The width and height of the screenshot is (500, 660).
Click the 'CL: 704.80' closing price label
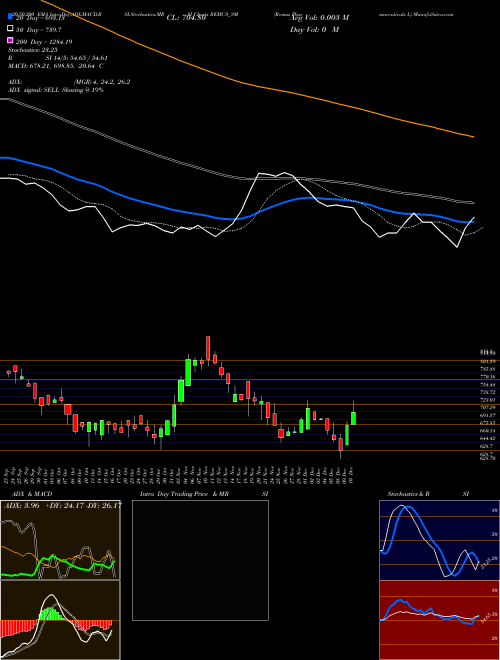tap(186, 18)
